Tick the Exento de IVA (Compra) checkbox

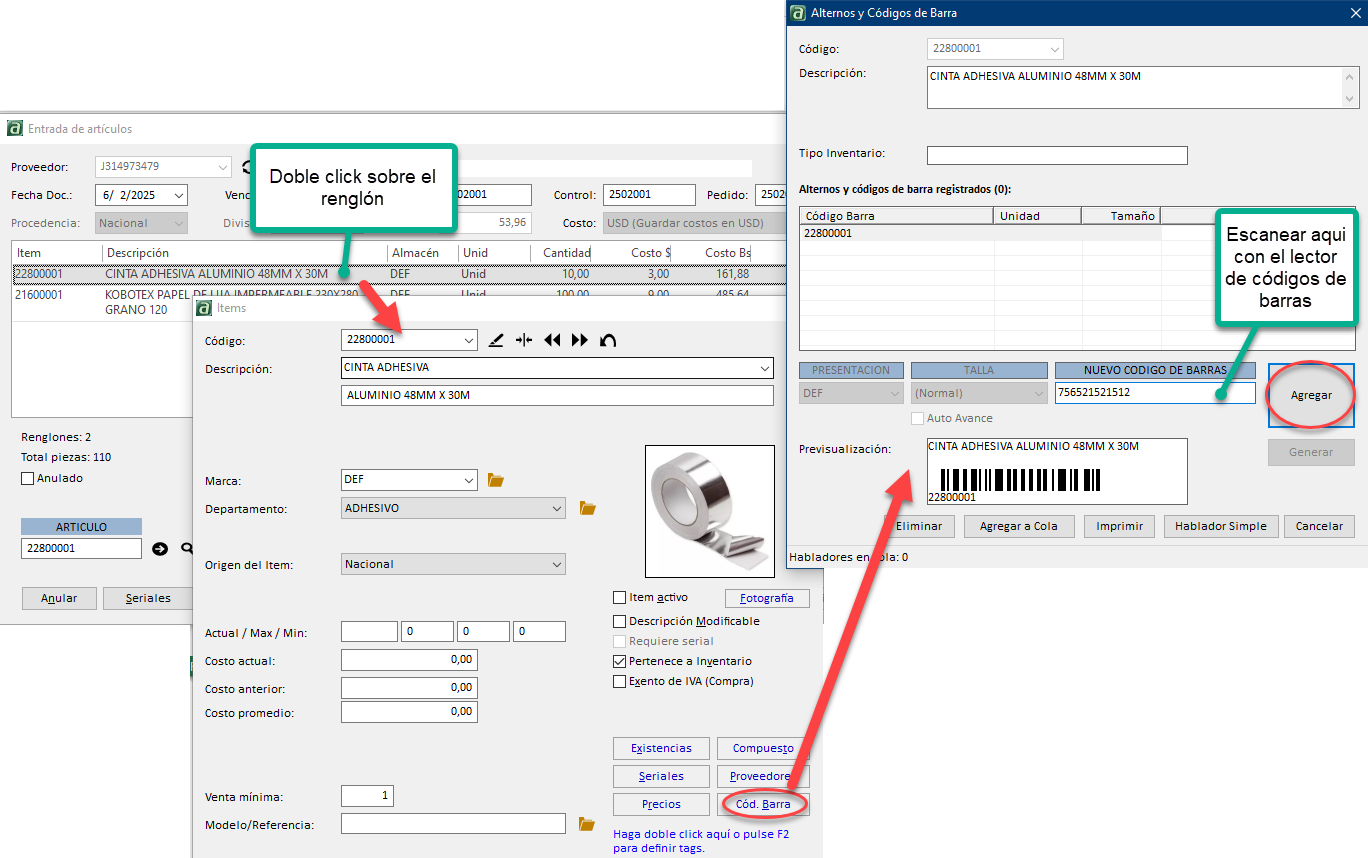coord(620,681)
